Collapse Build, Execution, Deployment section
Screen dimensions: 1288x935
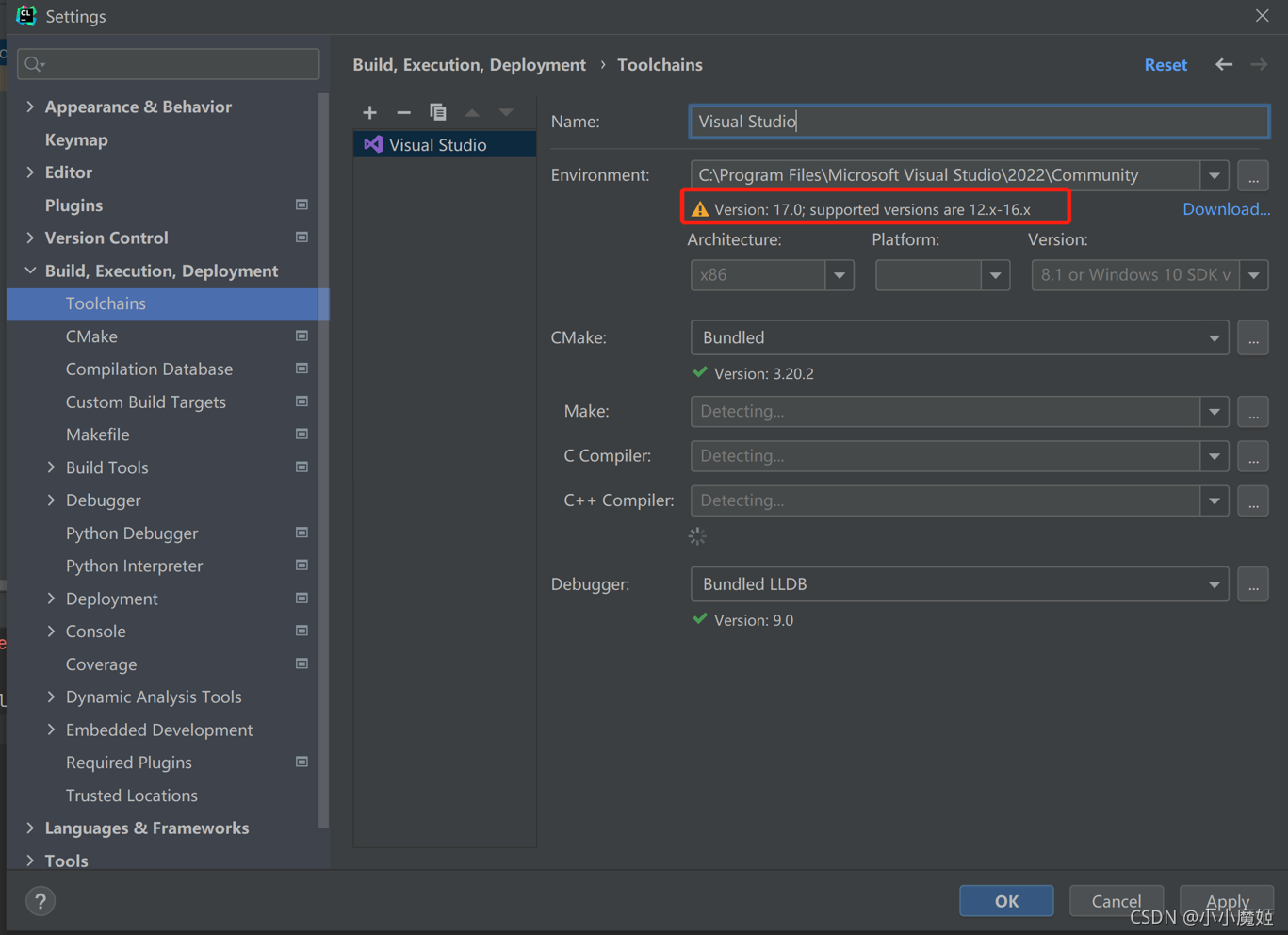click(x=30, y=271)
